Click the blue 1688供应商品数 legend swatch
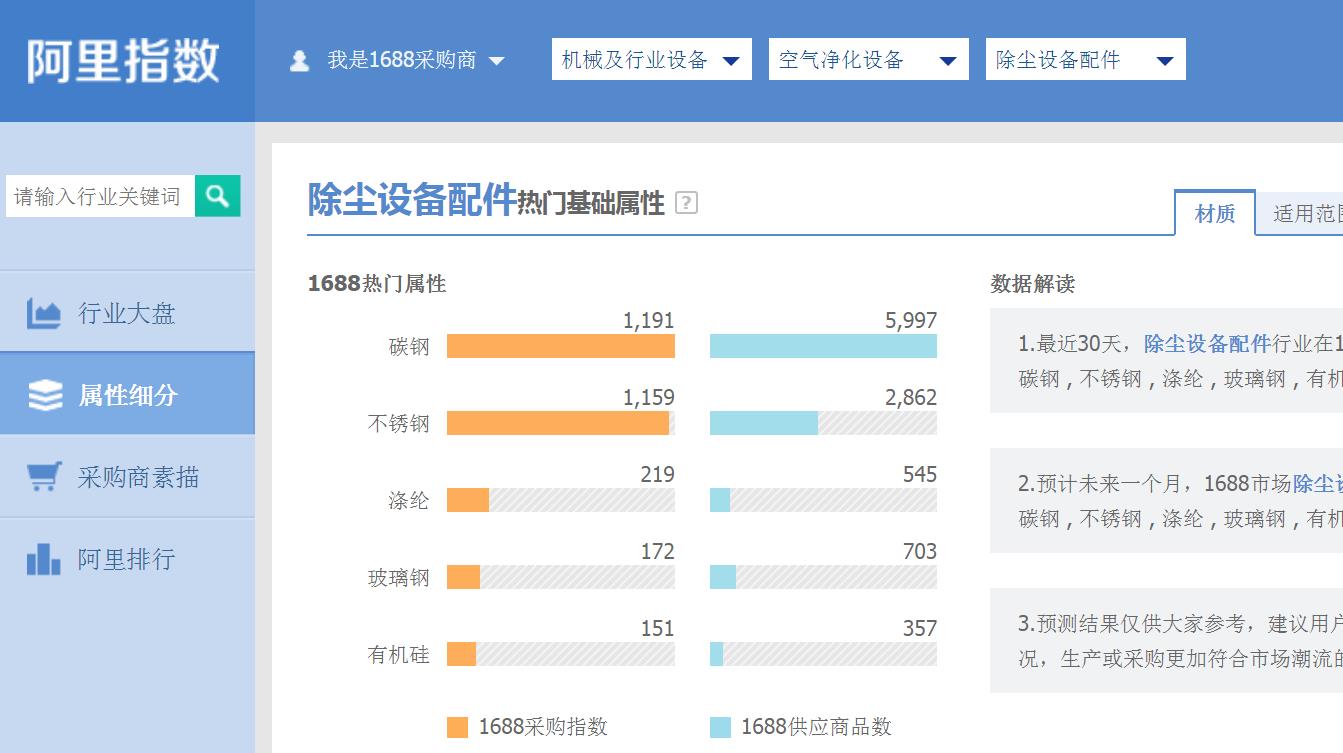The height and width of the screenshot is (753, 1343). point(720,727)
